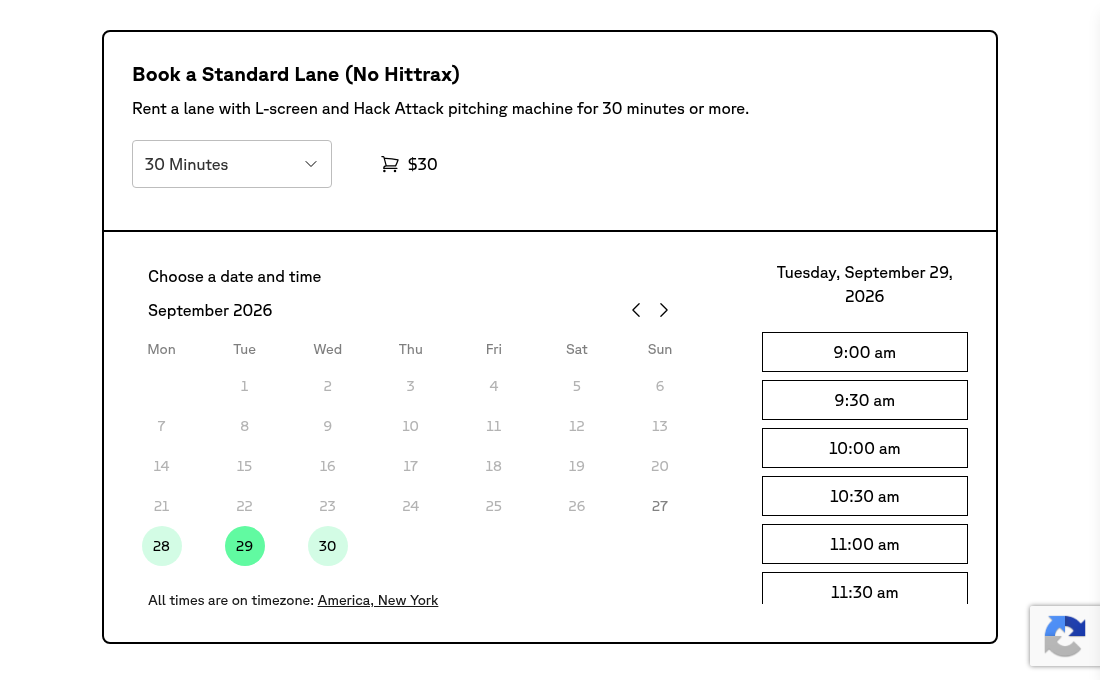The image size is (1100, 680).
Task: Go to the next month with right chevron
Action: point(664,310)
